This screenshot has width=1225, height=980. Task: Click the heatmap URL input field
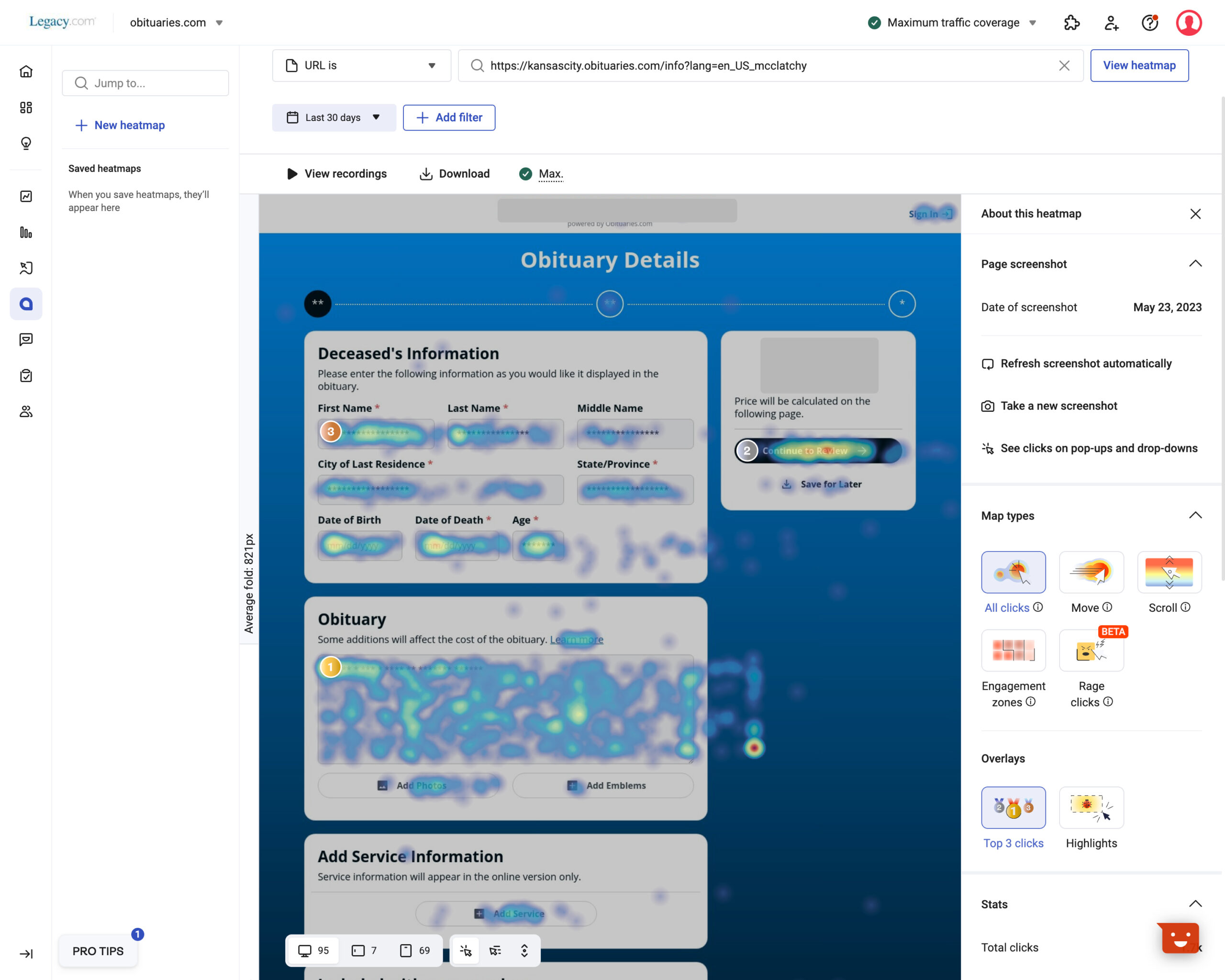(770, 66)
